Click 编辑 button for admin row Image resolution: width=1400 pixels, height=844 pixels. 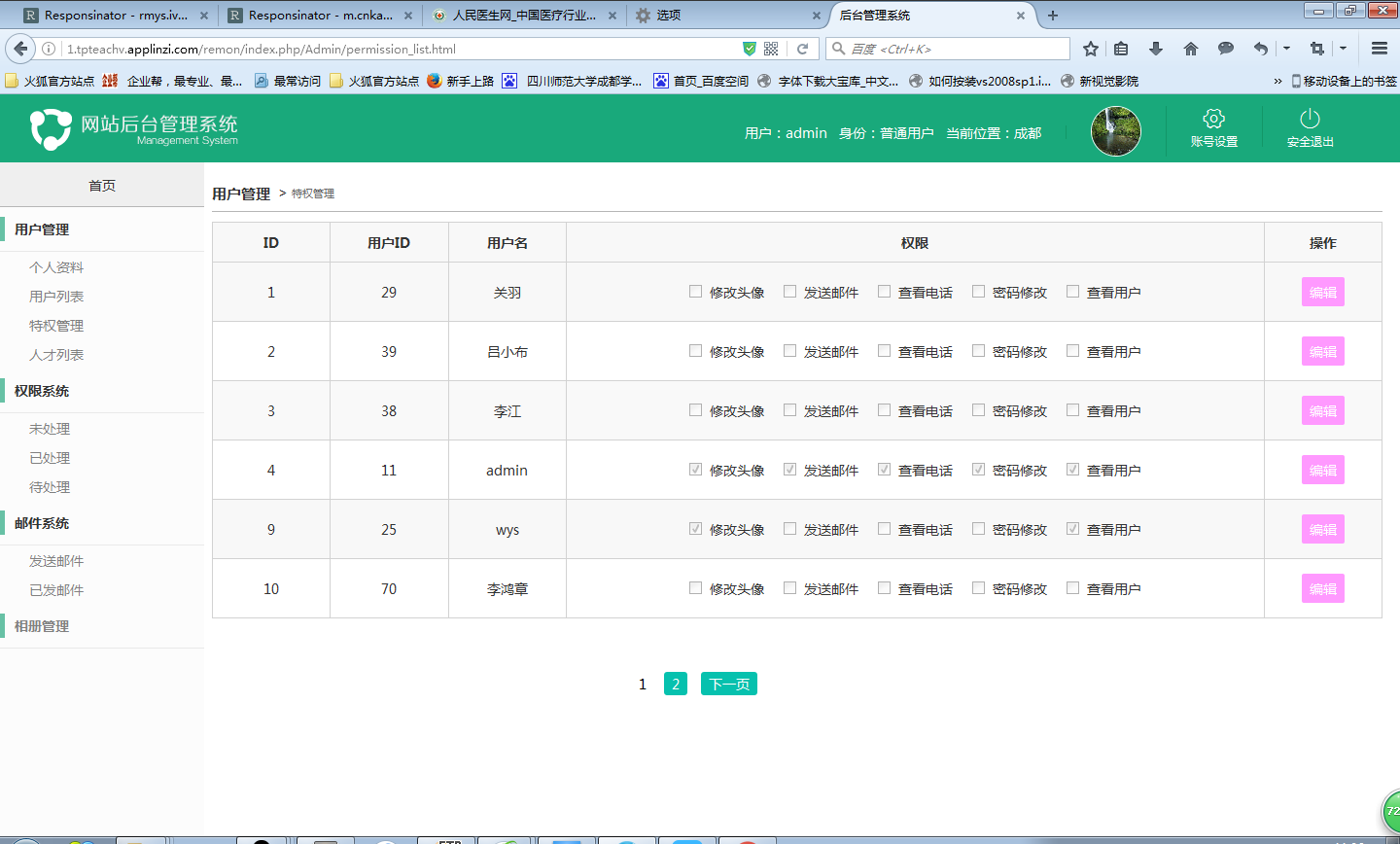(x=1322, y=470)
